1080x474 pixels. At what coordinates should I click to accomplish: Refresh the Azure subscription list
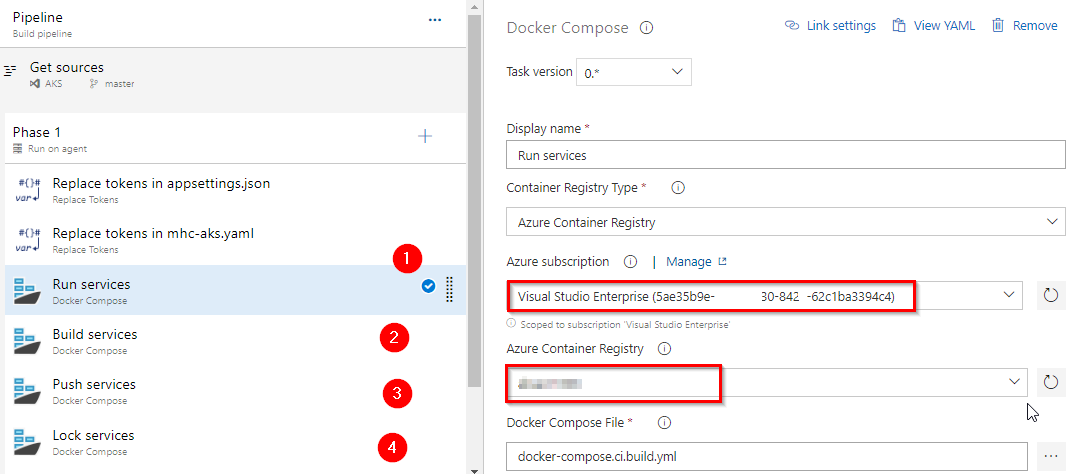[x=1050, y=296]
